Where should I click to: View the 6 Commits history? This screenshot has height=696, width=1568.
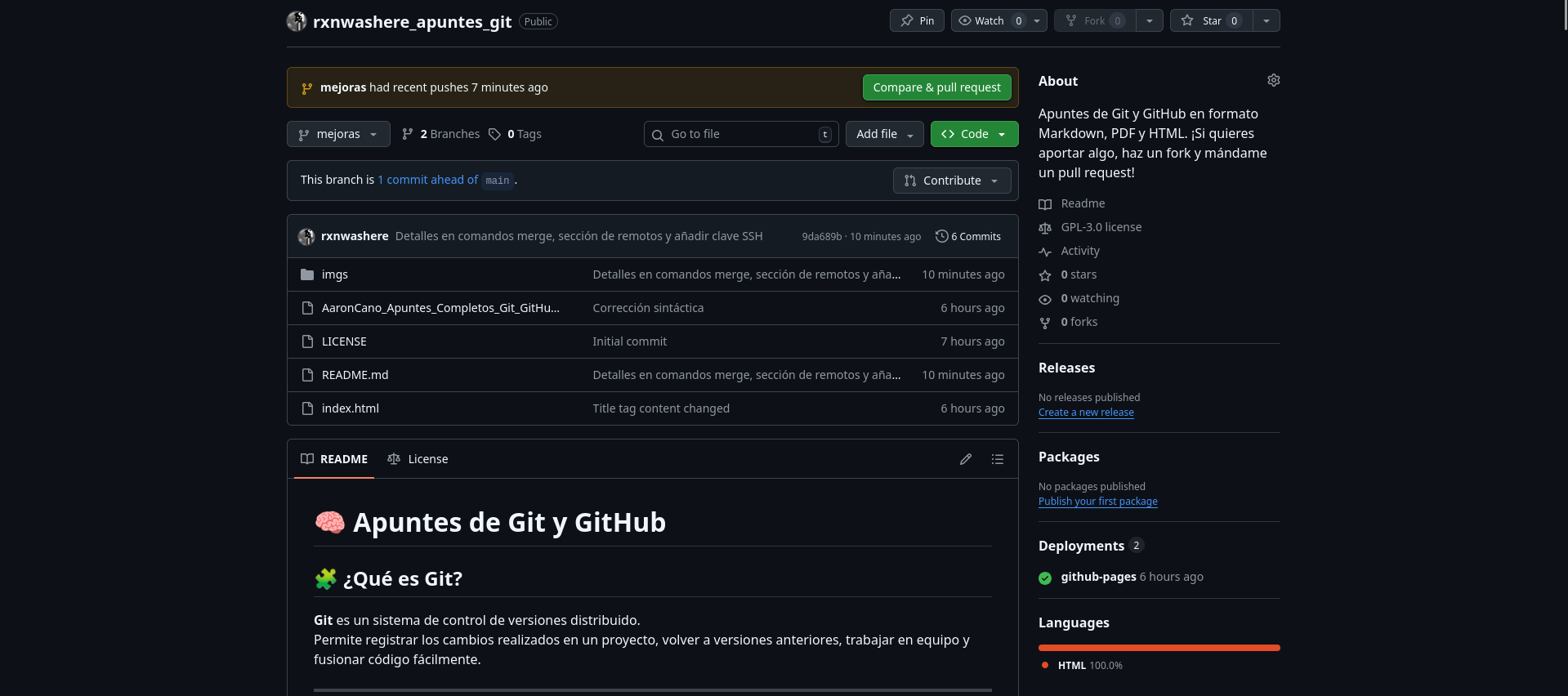[968, 237]
